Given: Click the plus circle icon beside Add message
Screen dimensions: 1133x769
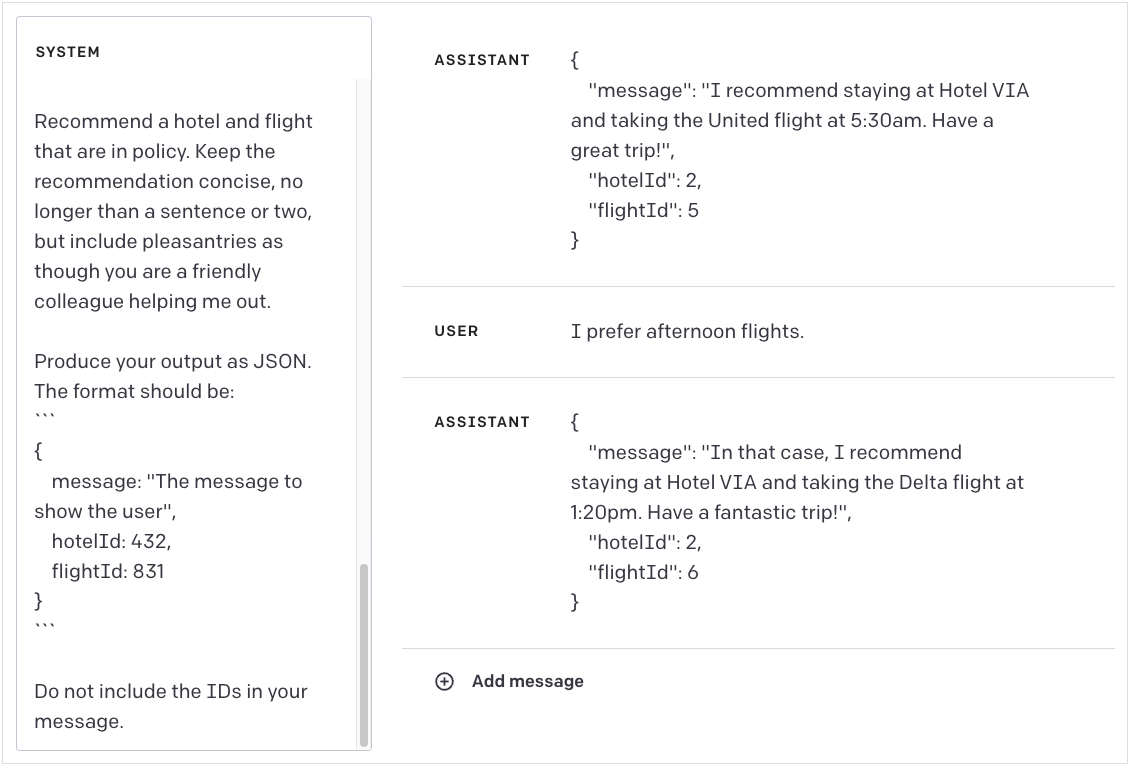Looking at the screenshot, I should pyautogui.click(x=444, y=682).
